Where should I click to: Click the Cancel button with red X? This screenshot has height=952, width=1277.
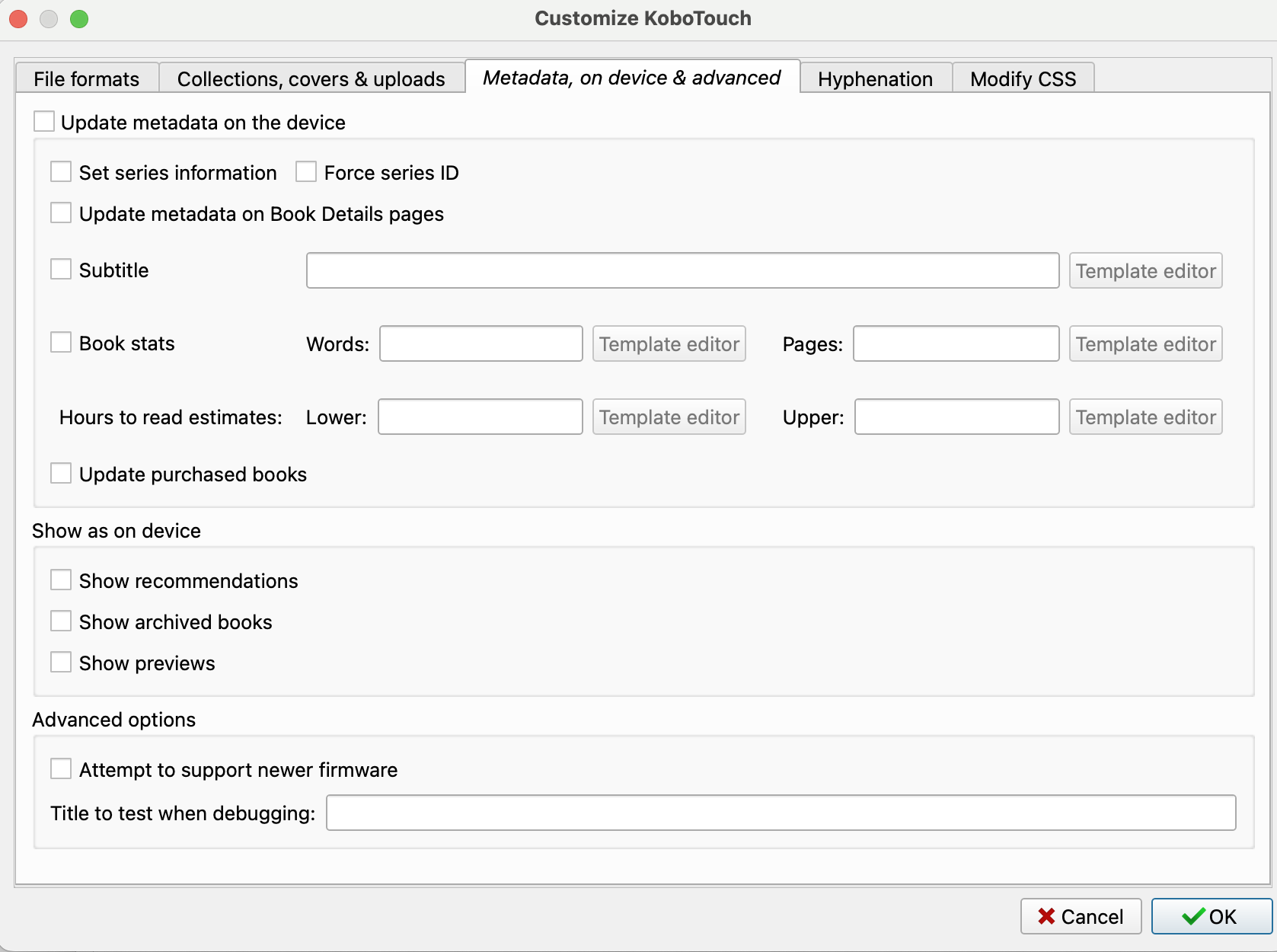1081,916
